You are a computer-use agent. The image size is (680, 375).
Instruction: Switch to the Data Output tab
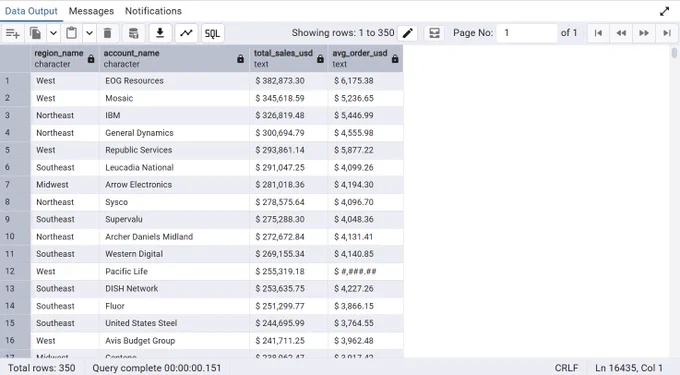point(31,11)
